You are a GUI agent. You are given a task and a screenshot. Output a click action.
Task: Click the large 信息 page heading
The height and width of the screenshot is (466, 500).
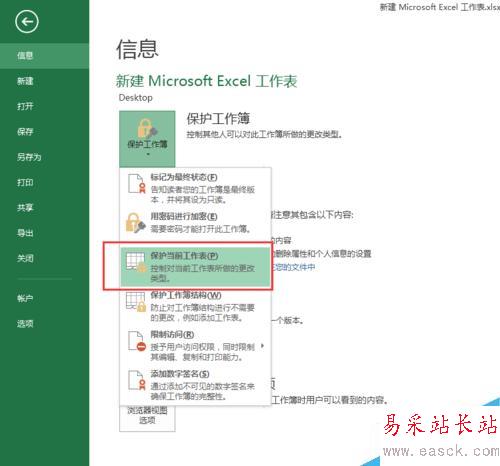point(137,49)
